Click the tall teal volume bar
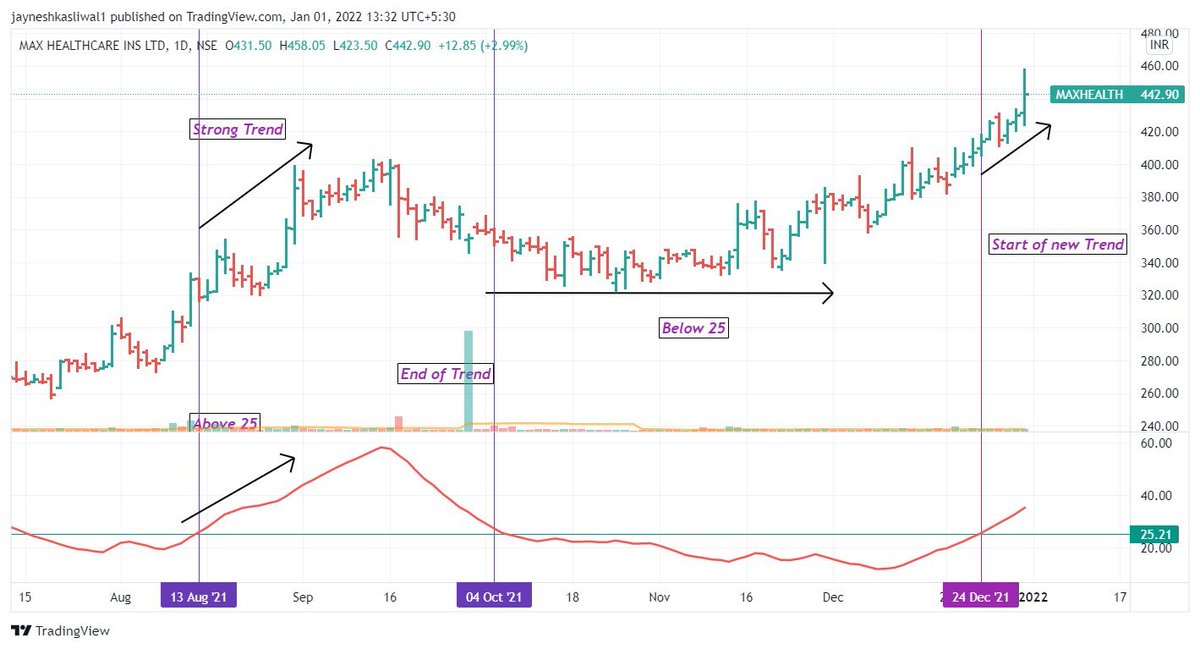Image resolution: width=1200 pixels, height=649 pixels. tap(467, 380)
